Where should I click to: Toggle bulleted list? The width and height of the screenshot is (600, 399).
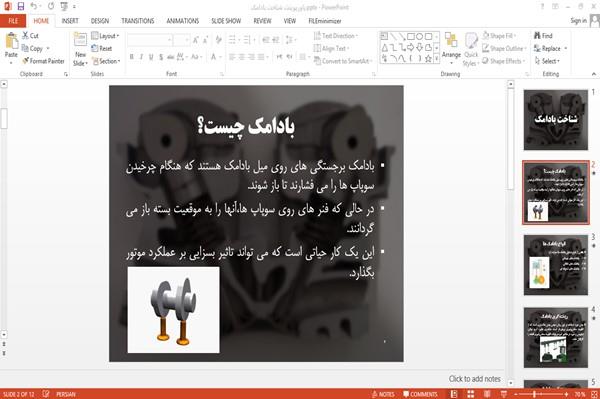[232, 39]
